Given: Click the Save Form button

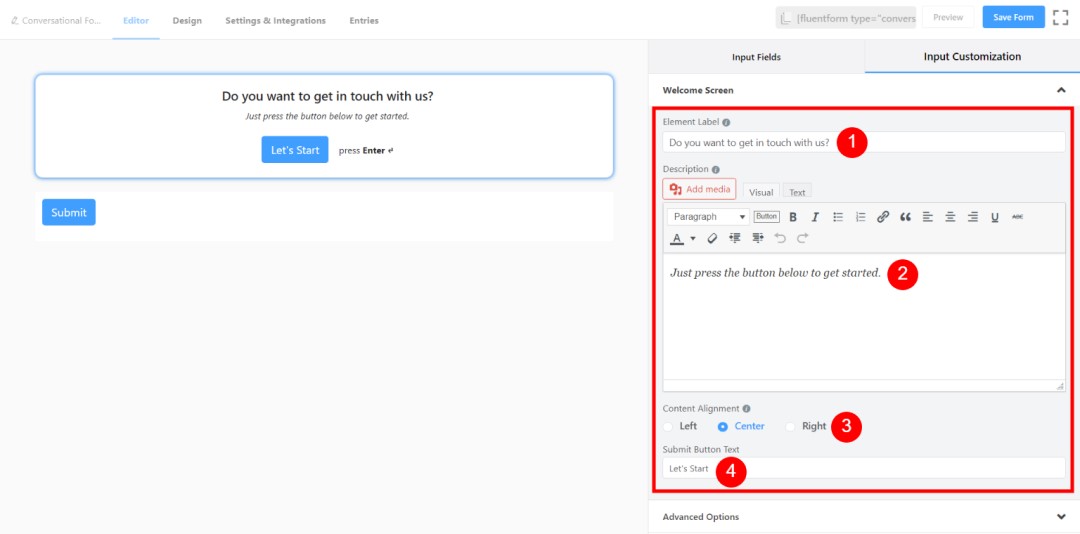Looking at the screenshot, I should pyautogui.click(x=1013, y=17).
